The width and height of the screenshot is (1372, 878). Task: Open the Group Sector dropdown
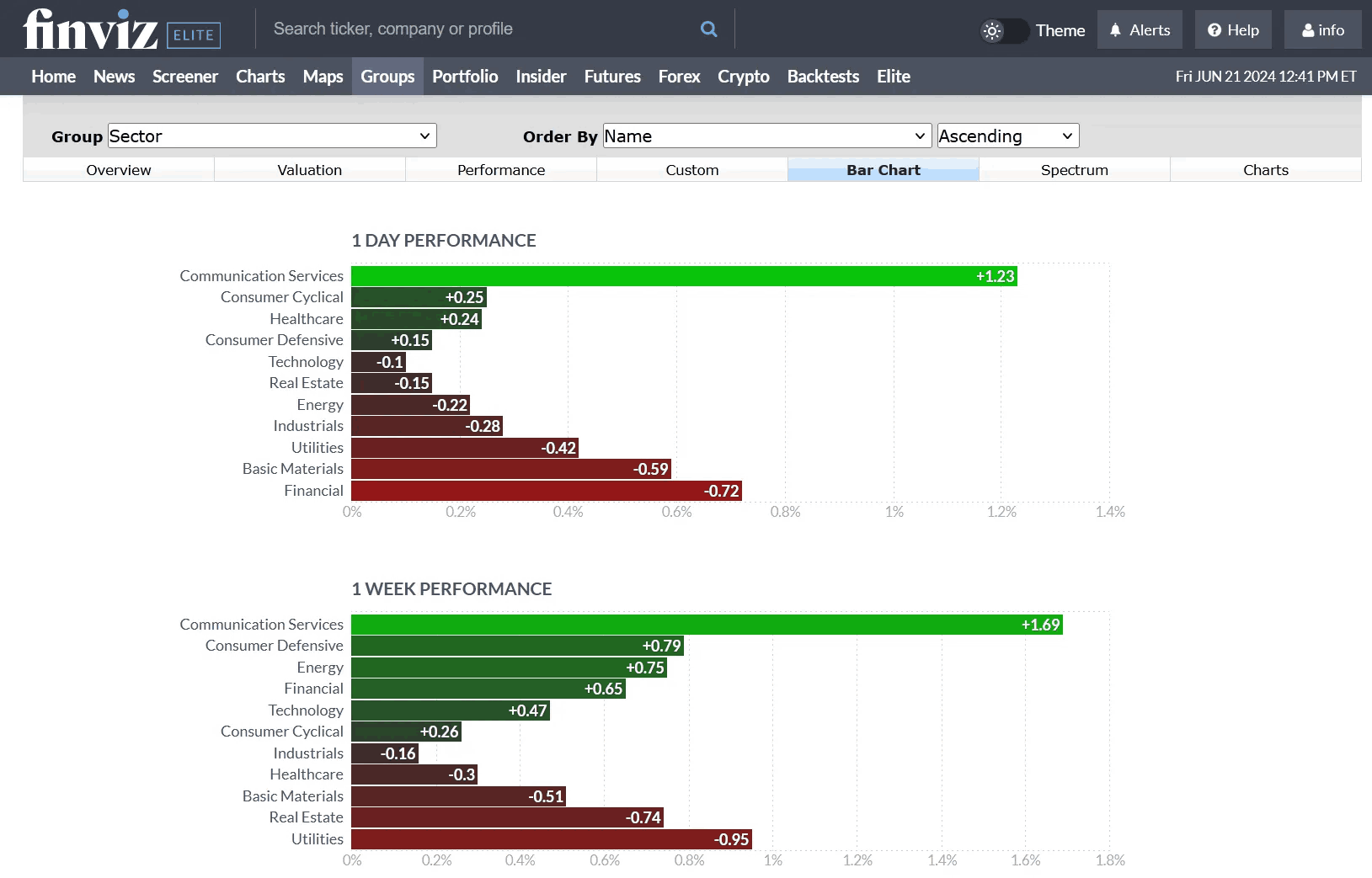271,136
